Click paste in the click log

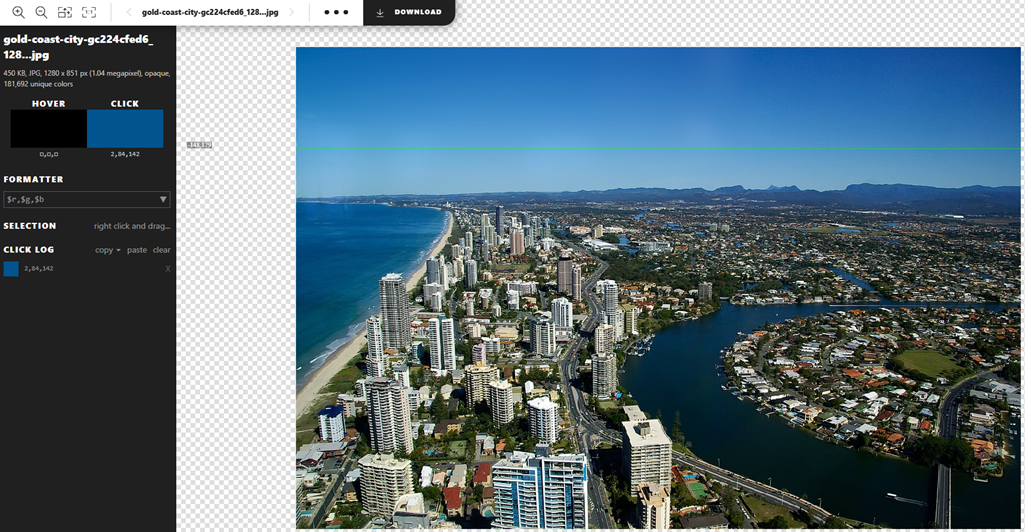click(x=137, y=250)
